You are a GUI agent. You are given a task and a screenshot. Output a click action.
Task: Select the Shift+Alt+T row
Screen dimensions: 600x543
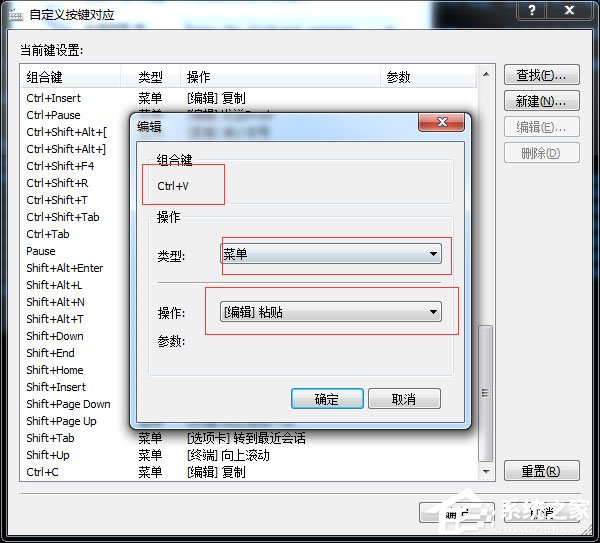55,319
